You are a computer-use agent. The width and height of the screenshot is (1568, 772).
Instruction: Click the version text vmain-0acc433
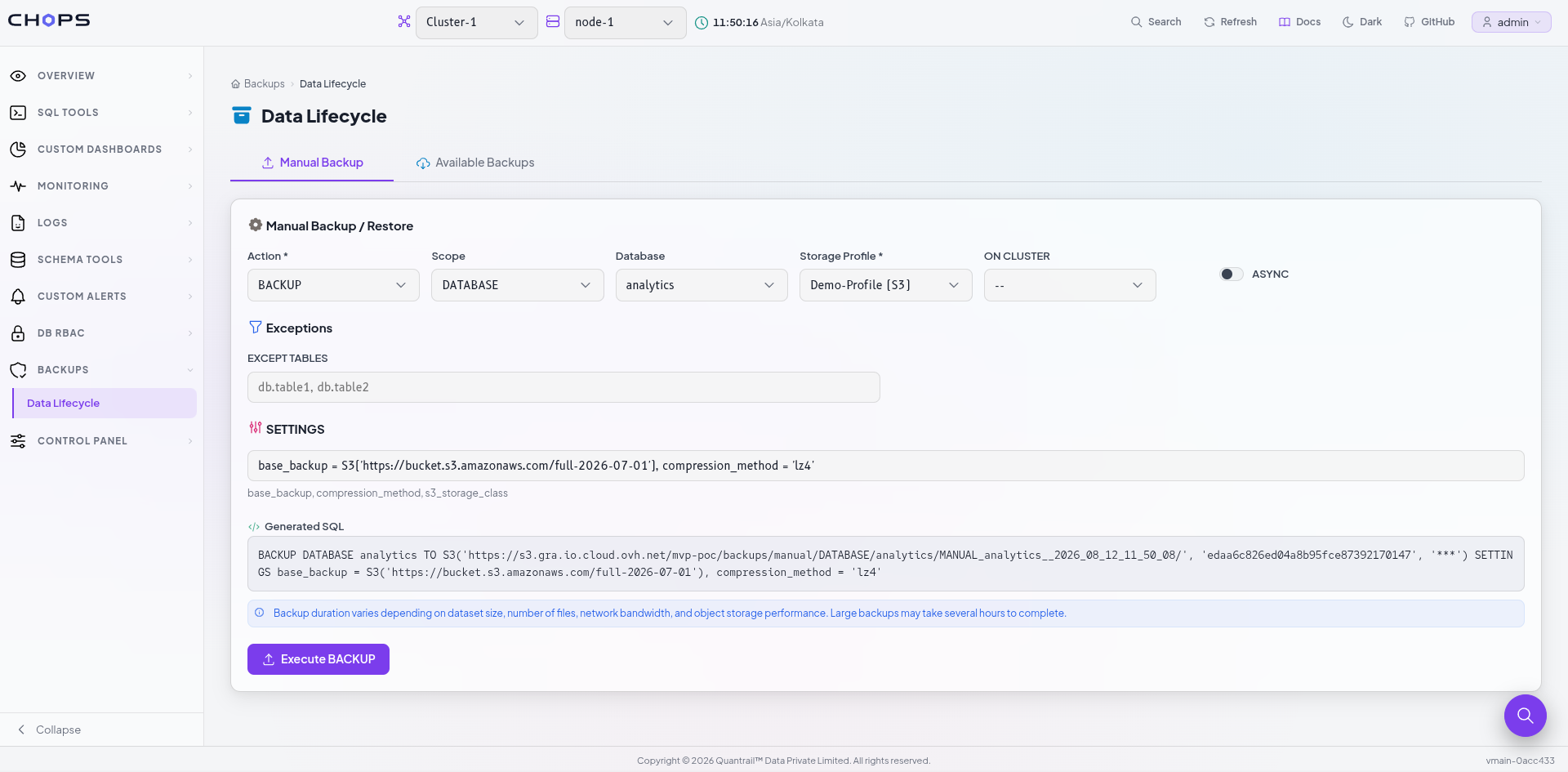1520,761
